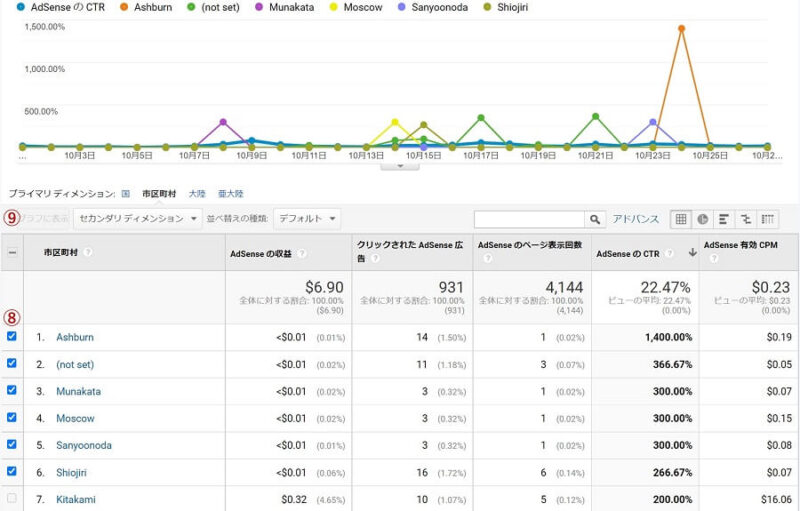This screenshot has width=800, height=511.
Task: Click the purple Munakata legend dot
Action: pyautogui.click(x=259, y=7)
